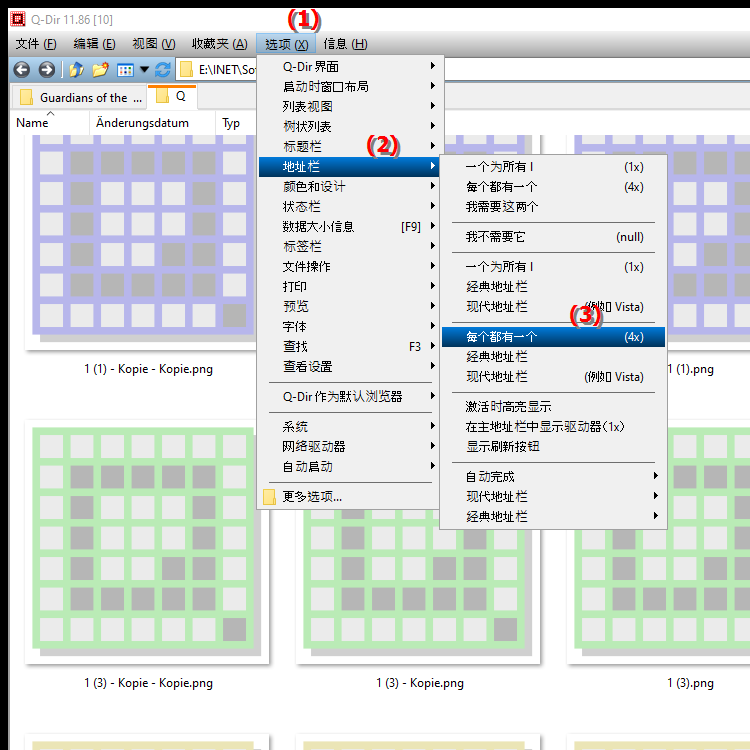Open the view mode dropdown arrow

pyautogui.click(x=144, y=70)
